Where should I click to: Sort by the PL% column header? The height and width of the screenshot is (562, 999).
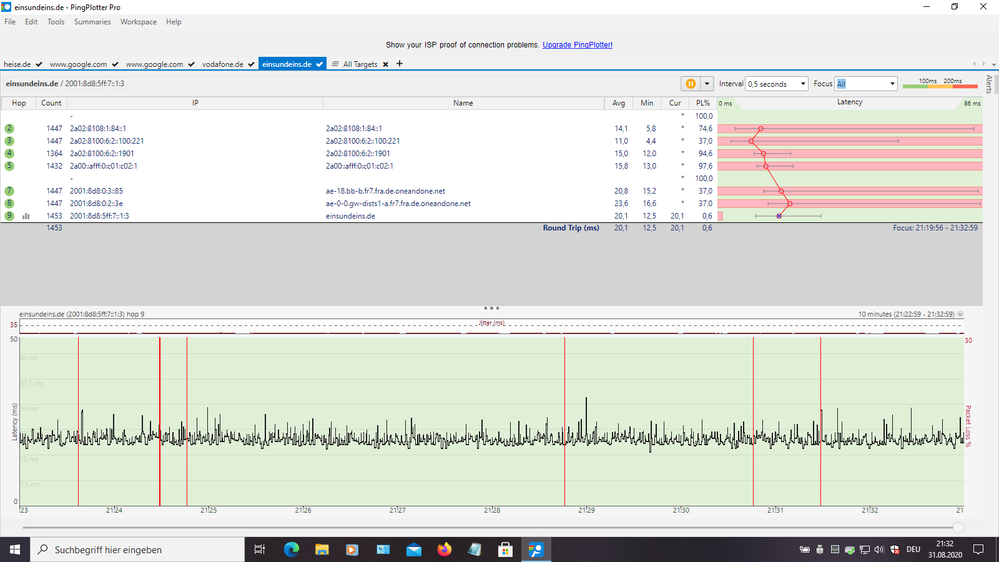(x=704, y=103)
